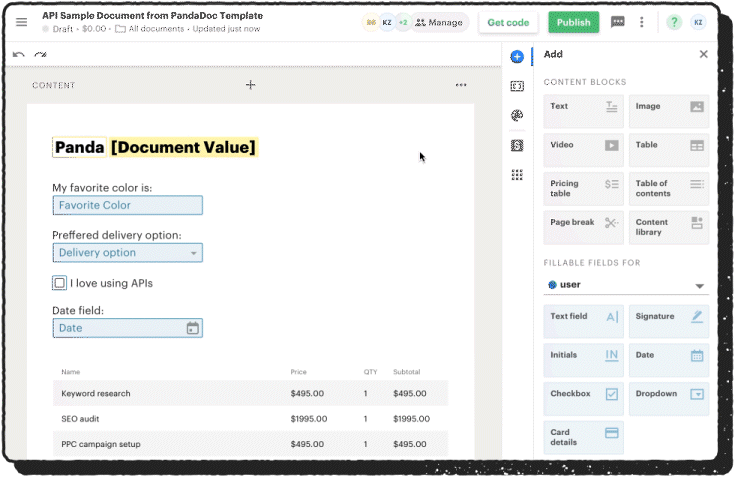Select the Table content block
This screenshot has height=477, width=735.
click(668, 150)
